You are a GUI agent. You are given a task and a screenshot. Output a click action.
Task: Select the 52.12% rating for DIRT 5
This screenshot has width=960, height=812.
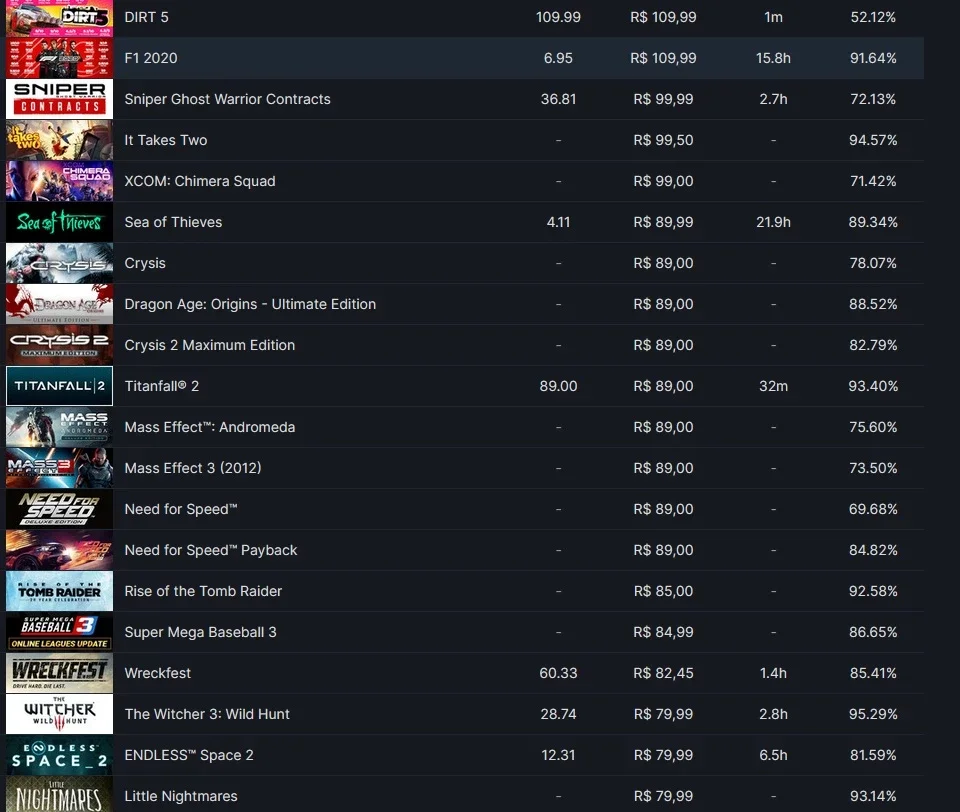(873, 17)
